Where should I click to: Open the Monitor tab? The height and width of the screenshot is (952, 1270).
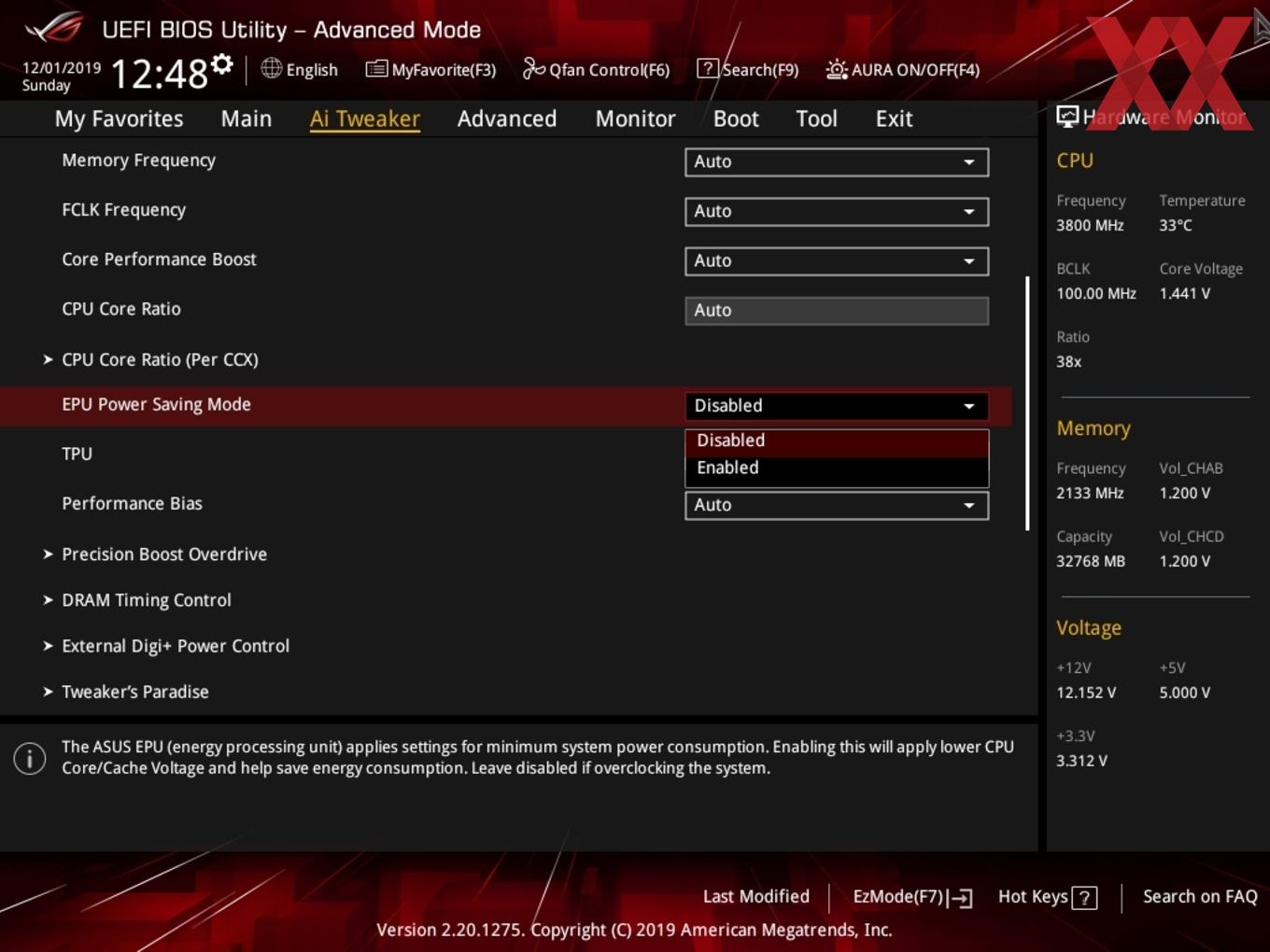635,119
